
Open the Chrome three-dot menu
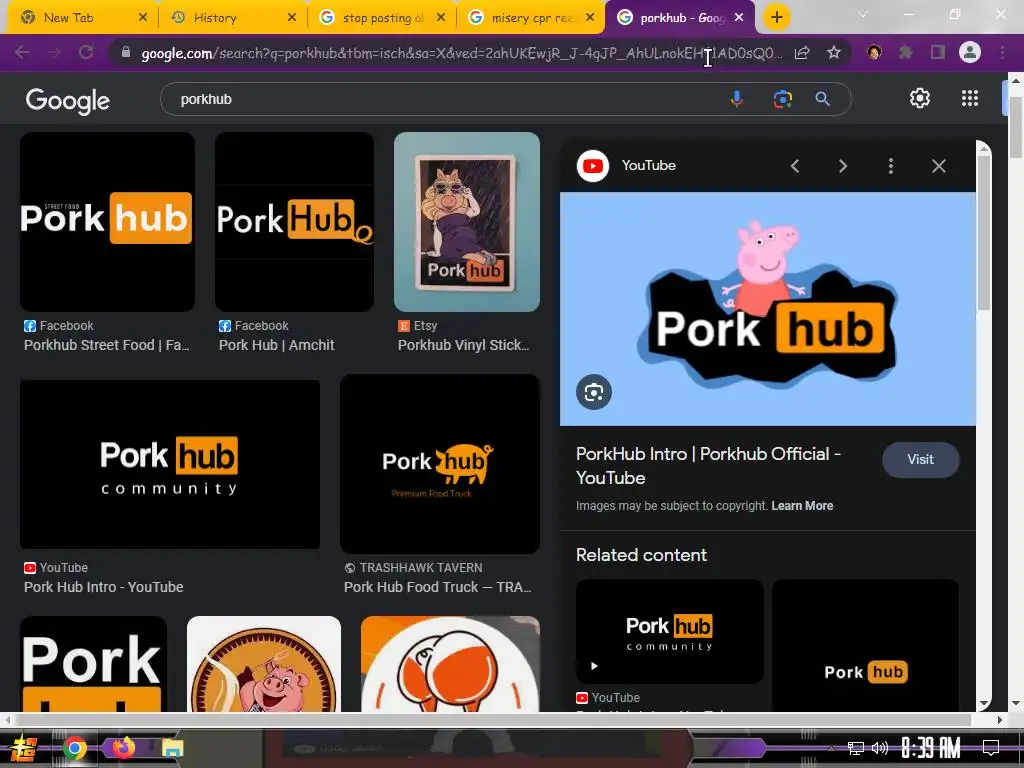tap(1002, 52)
